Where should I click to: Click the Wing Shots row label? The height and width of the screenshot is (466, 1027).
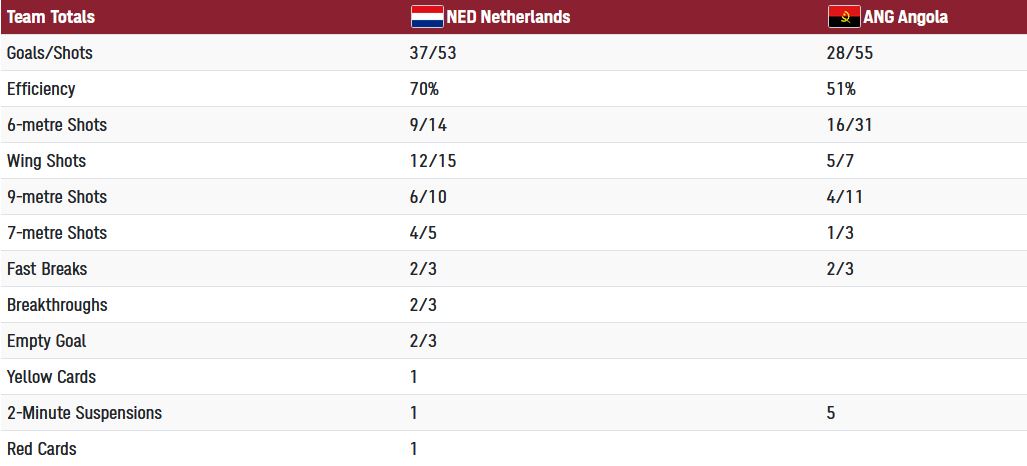pos(46,161)
